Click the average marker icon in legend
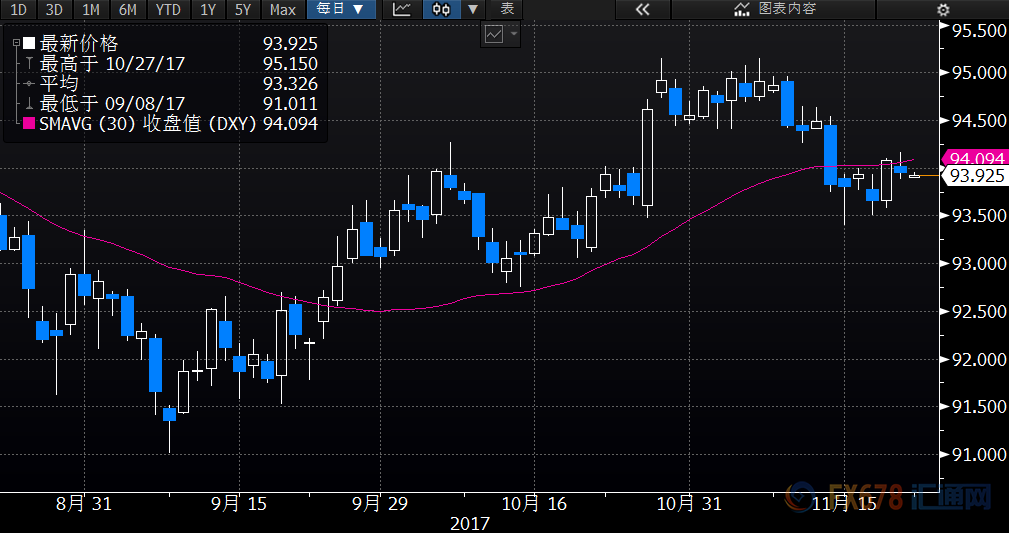 pos(30,84)
